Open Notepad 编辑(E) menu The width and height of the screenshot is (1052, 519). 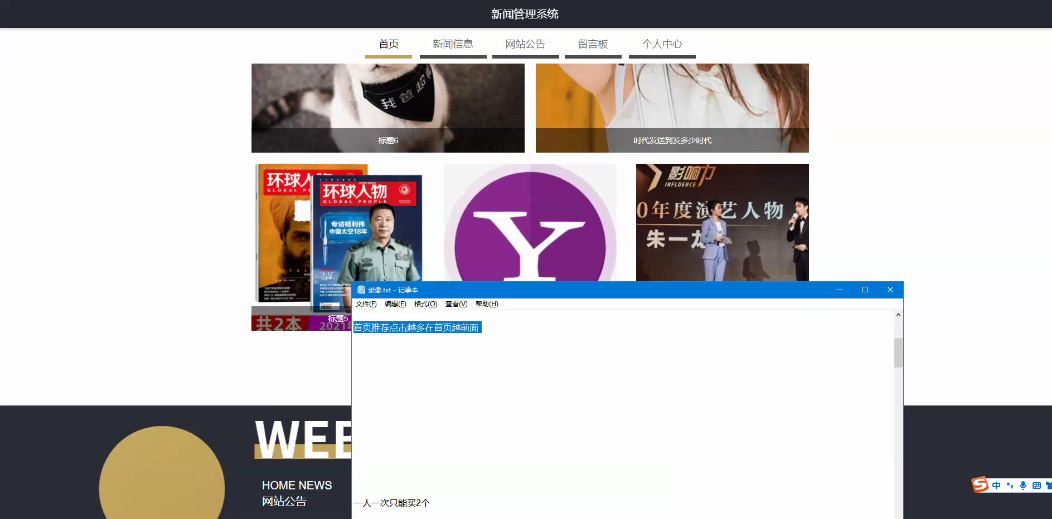[395, 304]
